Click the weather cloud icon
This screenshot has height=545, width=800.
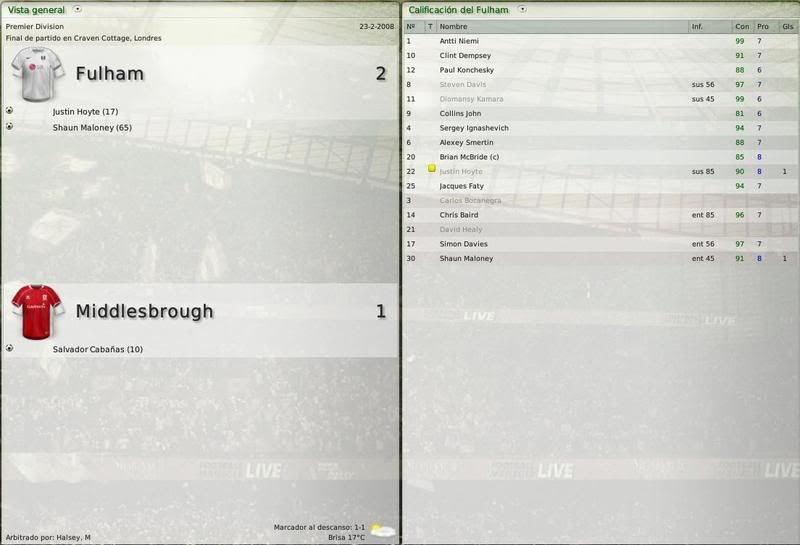tap(383, 531)
